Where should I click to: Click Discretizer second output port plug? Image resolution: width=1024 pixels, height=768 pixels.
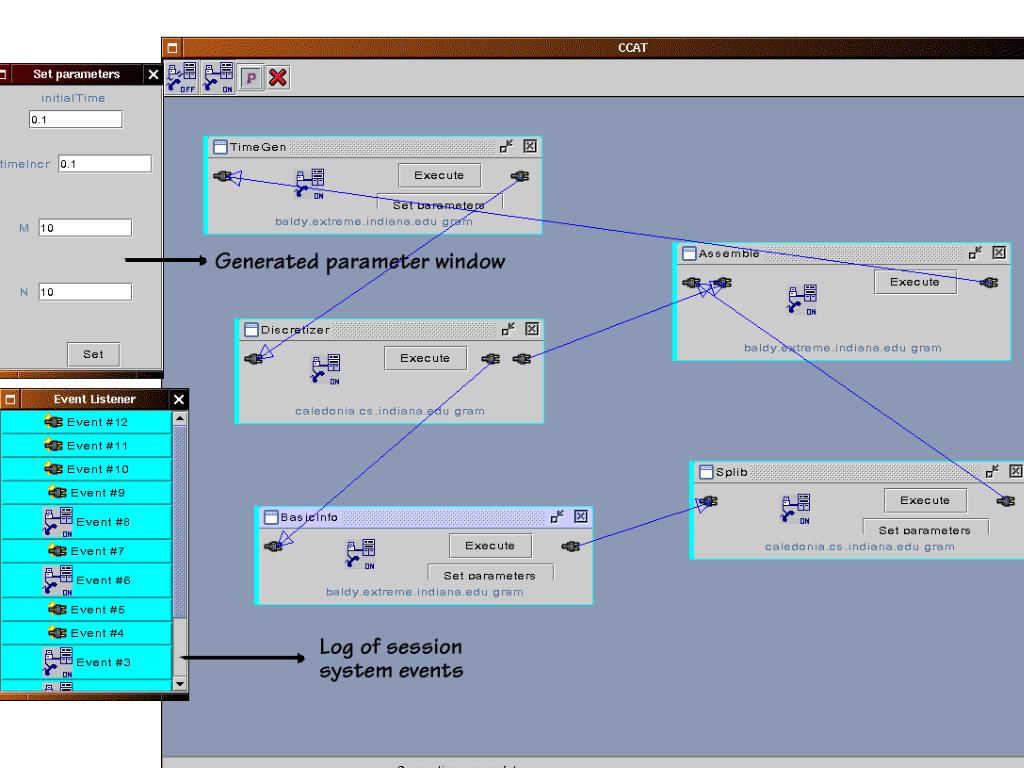pyautogui.click(x=522, y=359)
